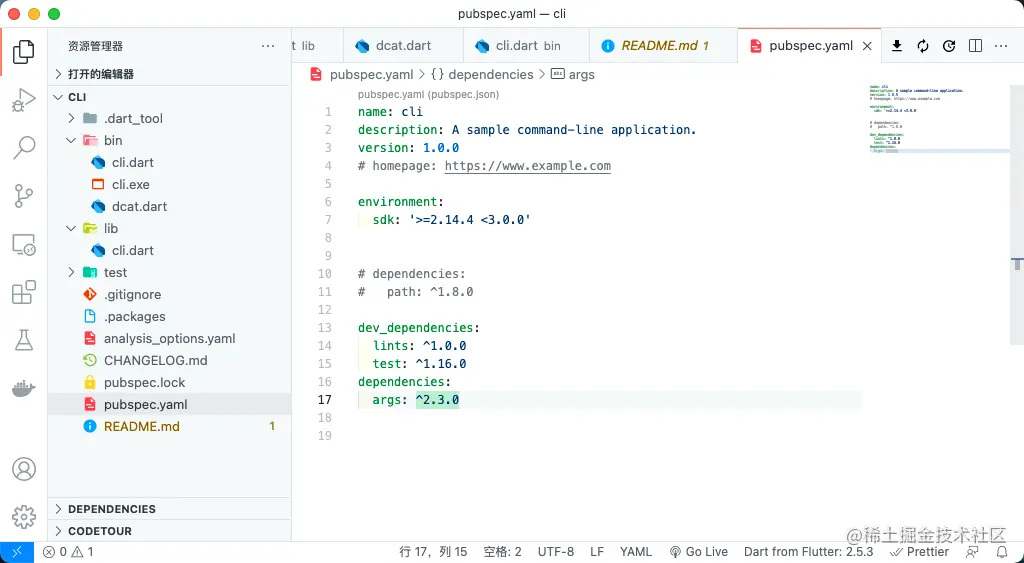Open the Testing flask view
The height and width of the screenshot is (563, 1024).
(23, 341)
